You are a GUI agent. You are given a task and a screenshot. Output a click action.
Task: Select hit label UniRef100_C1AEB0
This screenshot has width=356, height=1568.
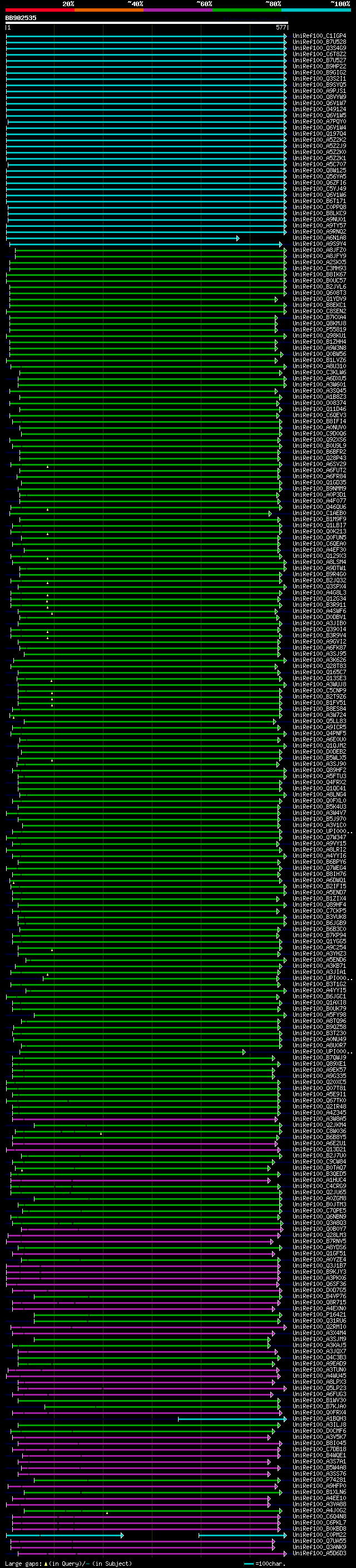coord(319,513)
